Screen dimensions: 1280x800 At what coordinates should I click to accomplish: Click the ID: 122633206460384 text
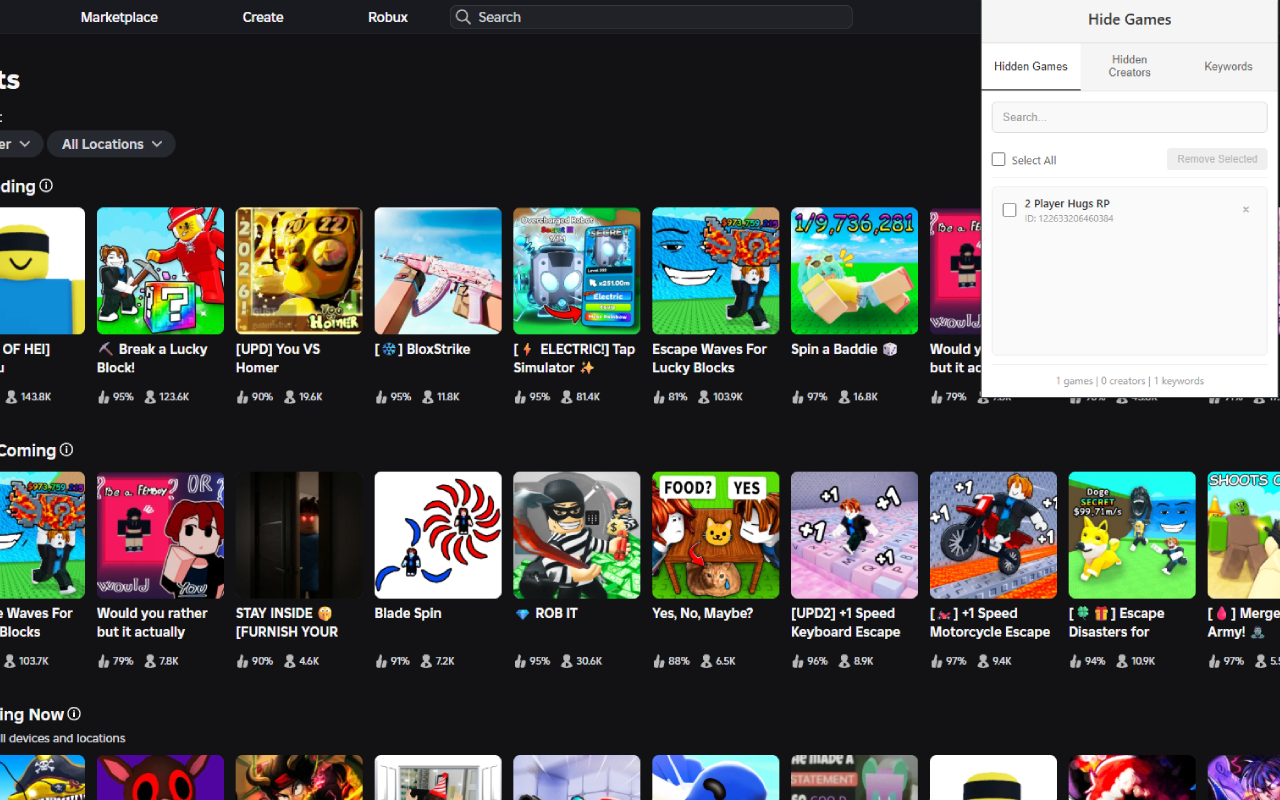pos(1069,218)
